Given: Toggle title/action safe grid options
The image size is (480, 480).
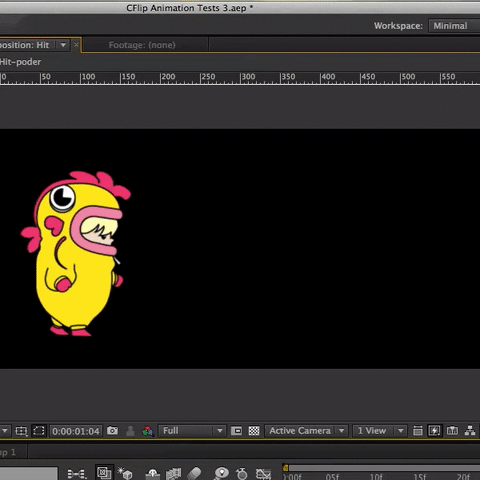Looking at the screenshot, I should 21,431.
